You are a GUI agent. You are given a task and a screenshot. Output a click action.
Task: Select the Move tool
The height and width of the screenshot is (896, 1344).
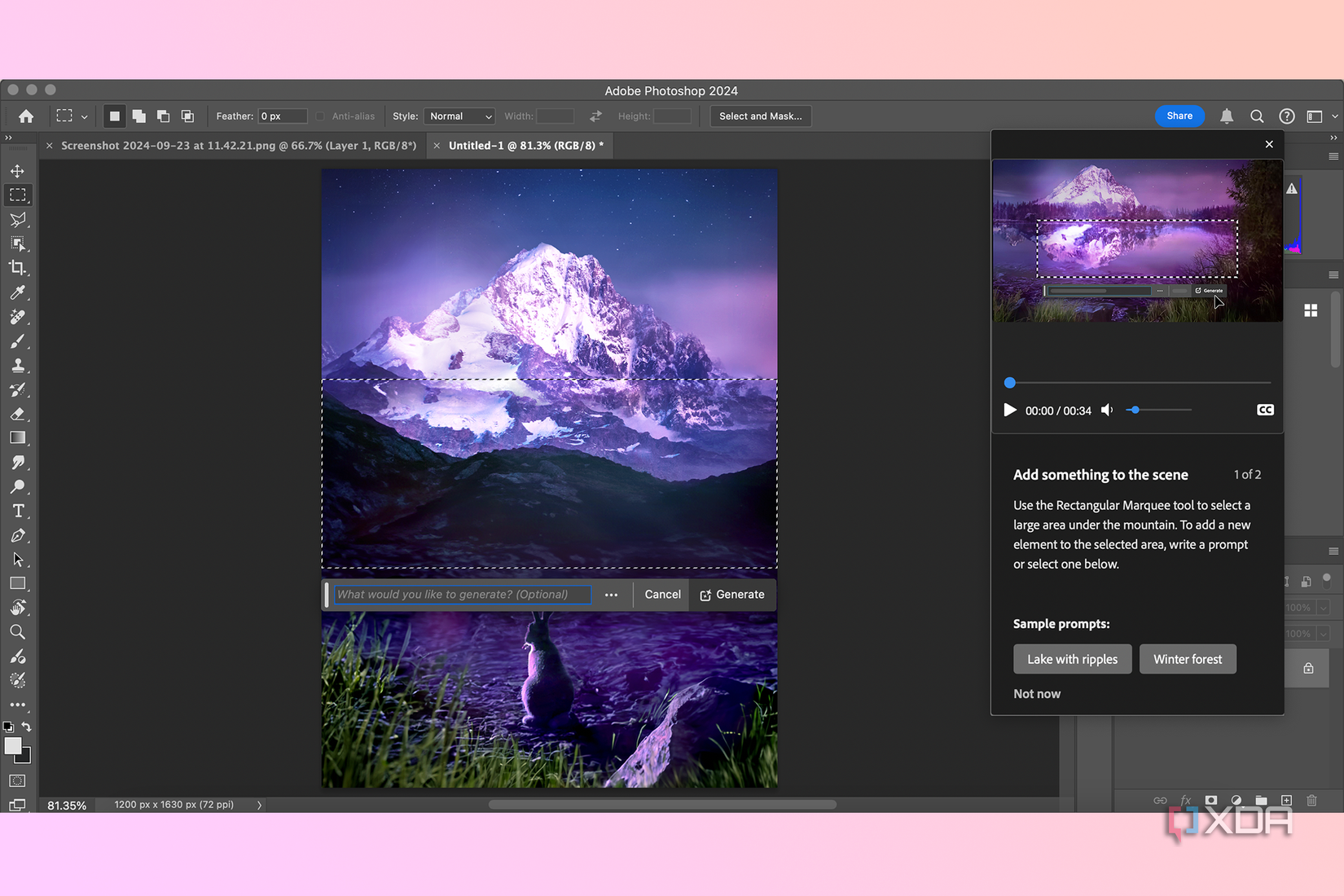[x=18, y=171]
